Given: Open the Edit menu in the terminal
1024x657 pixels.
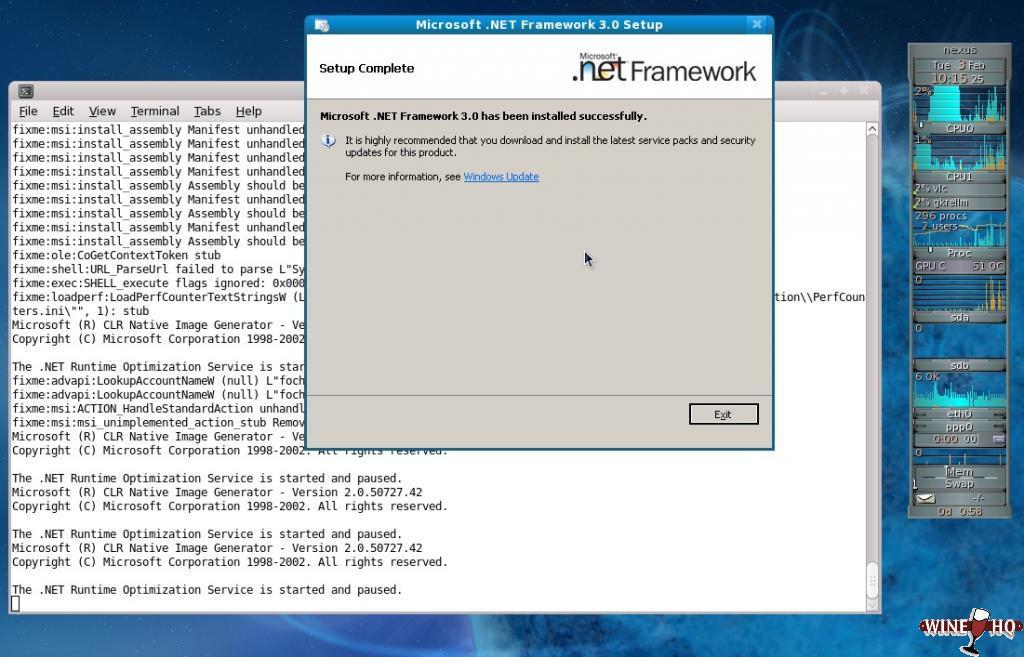Looking at the screenshot, I should pyautogui.click(x=63, y=111).
